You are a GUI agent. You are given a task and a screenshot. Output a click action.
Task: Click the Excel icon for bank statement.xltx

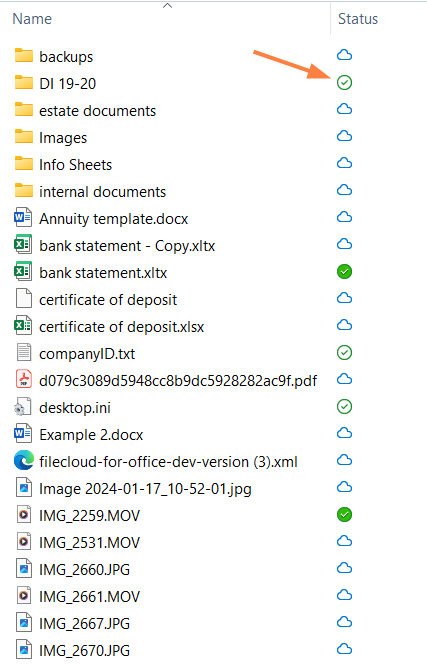click(x=23, y=272)
